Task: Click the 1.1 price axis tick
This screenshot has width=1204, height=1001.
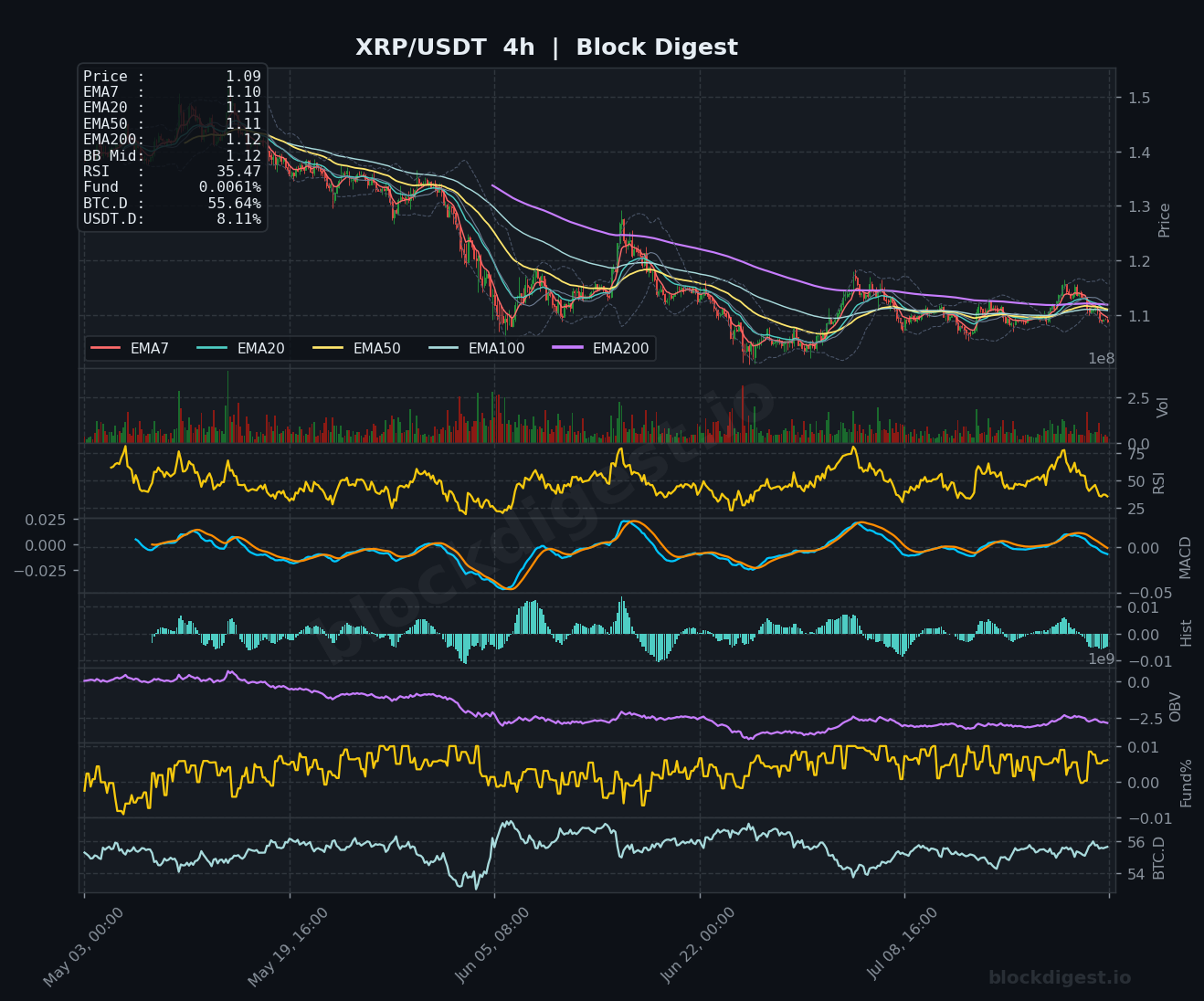Action: (1138, 316)
